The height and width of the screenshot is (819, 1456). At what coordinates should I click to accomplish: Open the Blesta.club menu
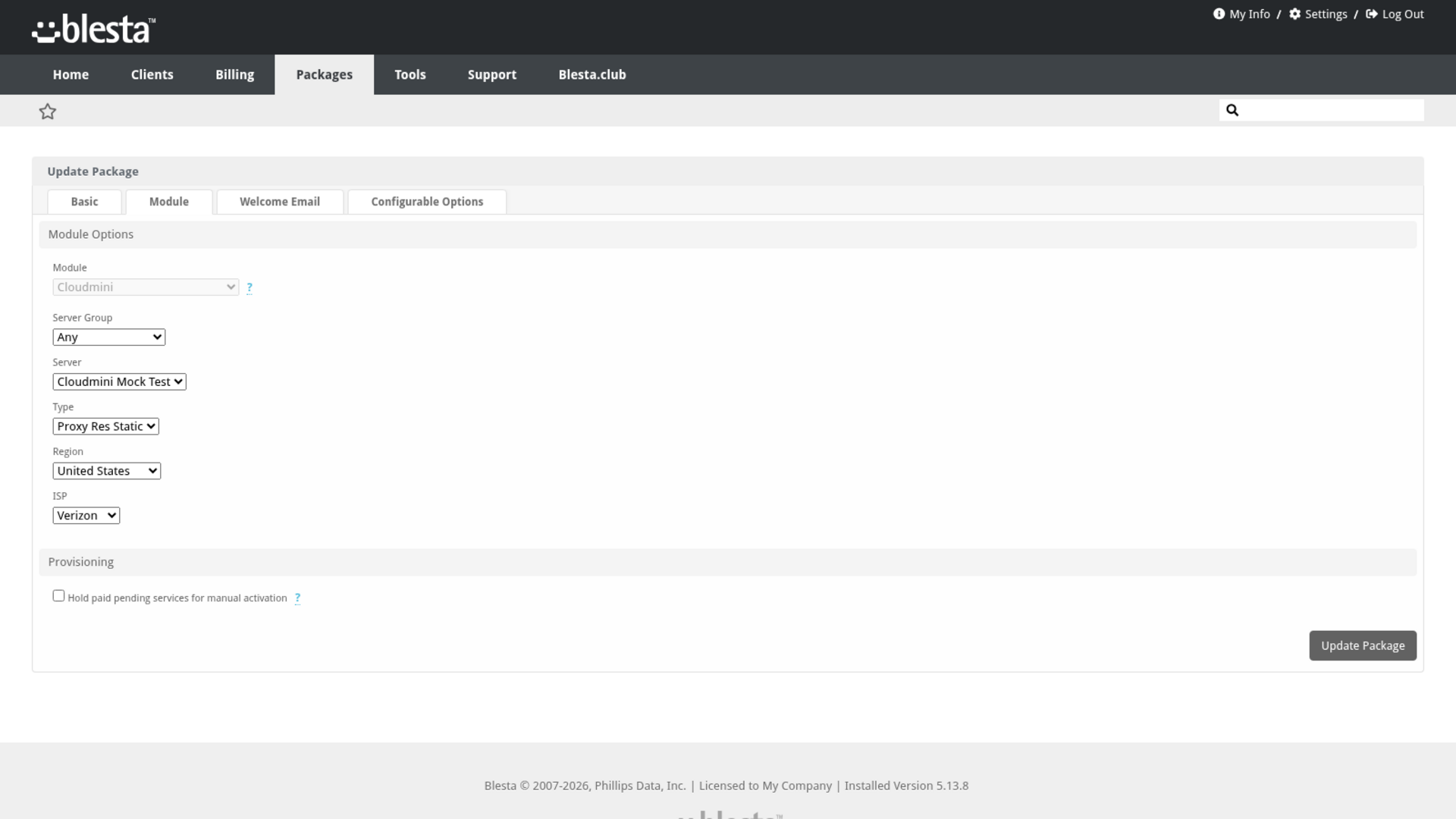[592, 74]
